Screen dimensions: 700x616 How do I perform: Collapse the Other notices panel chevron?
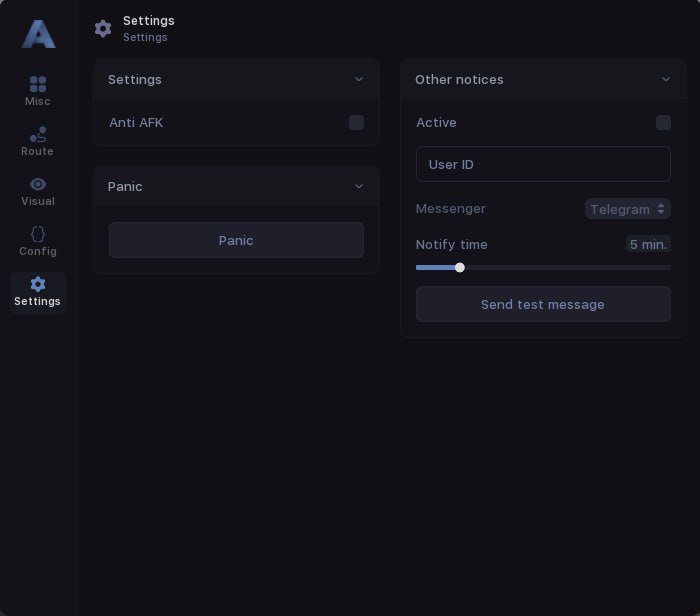(x=666, y=79)
